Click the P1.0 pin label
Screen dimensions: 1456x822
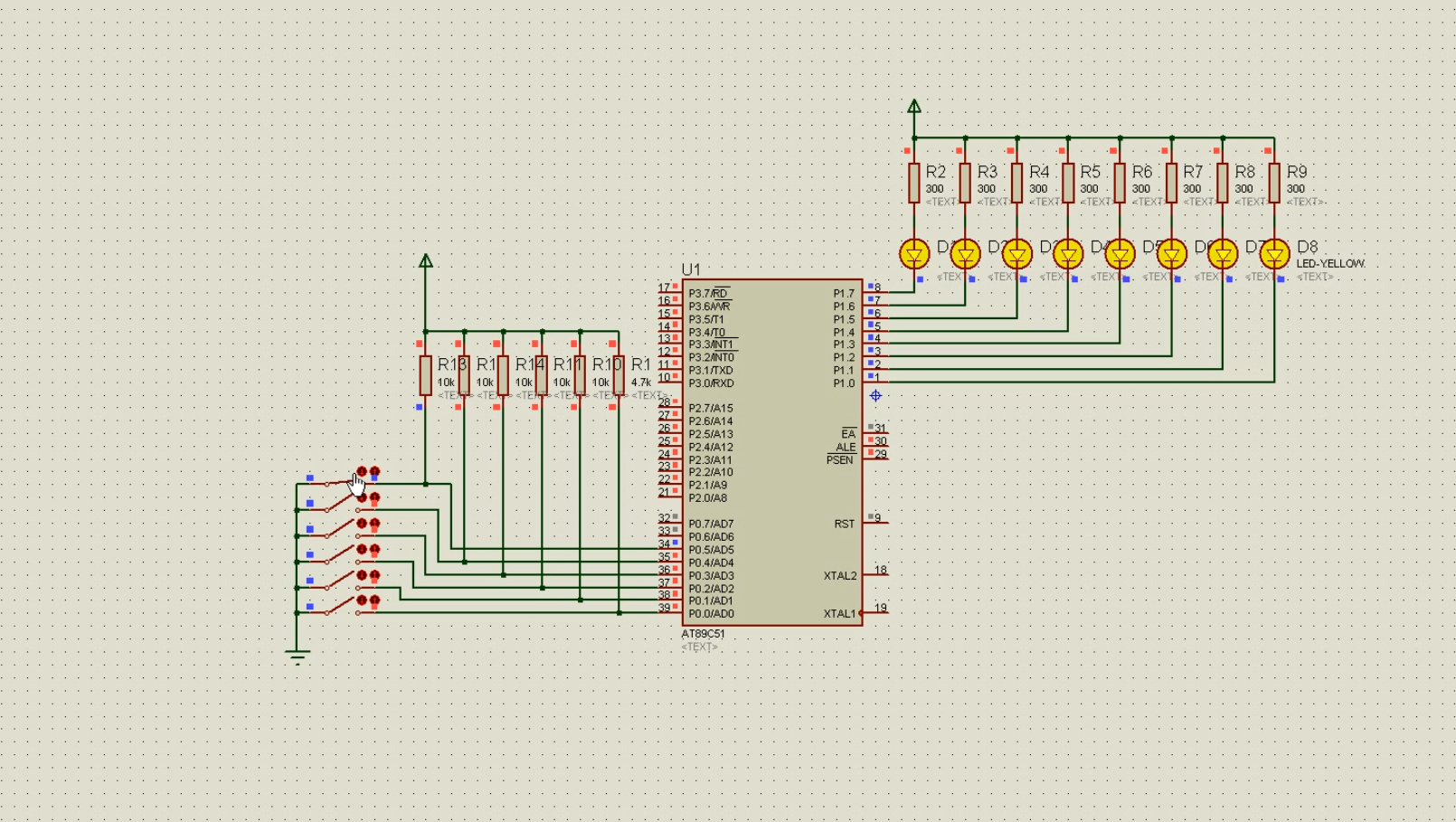(844, 383)
